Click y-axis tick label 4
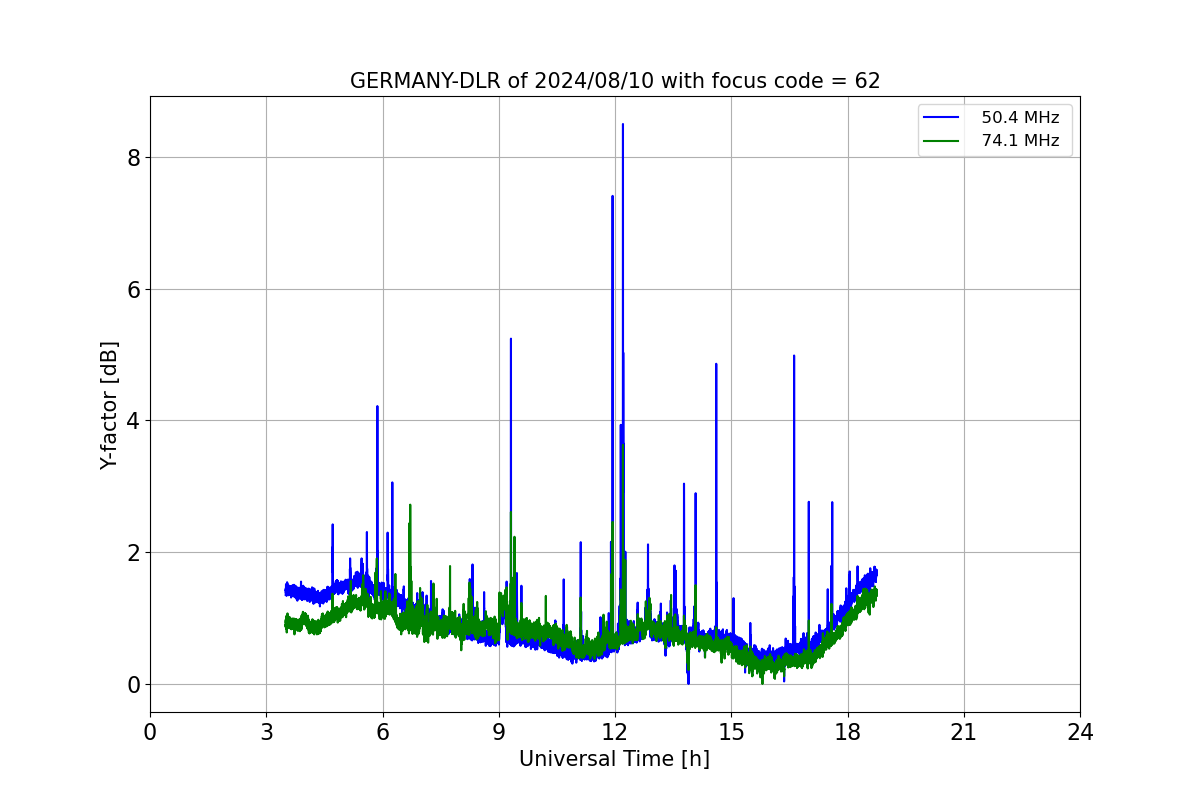This screenshot has width=1200, height=800. pyautogui.click(x=134, y=421)
